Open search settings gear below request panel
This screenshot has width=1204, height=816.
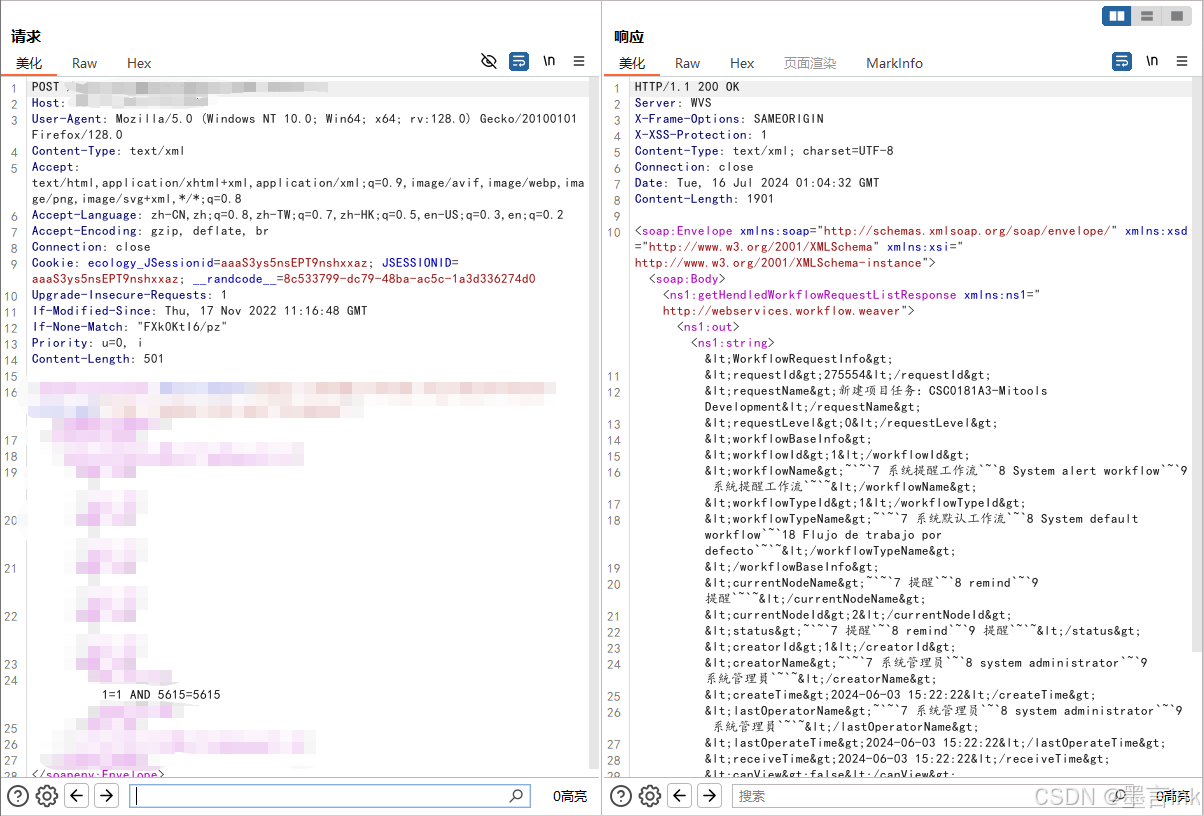coord(47,796)
